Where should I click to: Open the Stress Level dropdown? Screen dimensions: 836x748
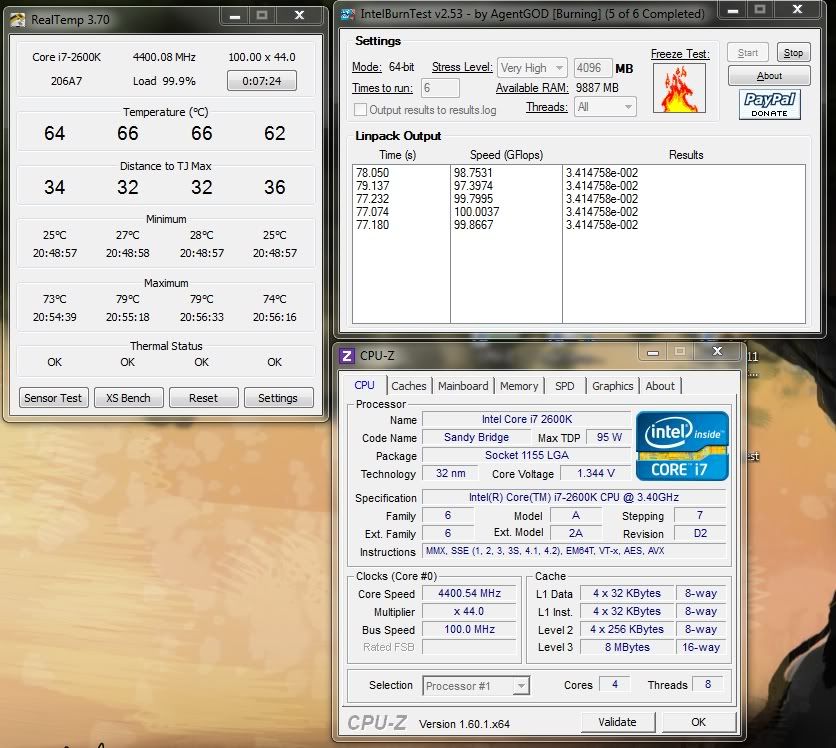click(532, 68)
